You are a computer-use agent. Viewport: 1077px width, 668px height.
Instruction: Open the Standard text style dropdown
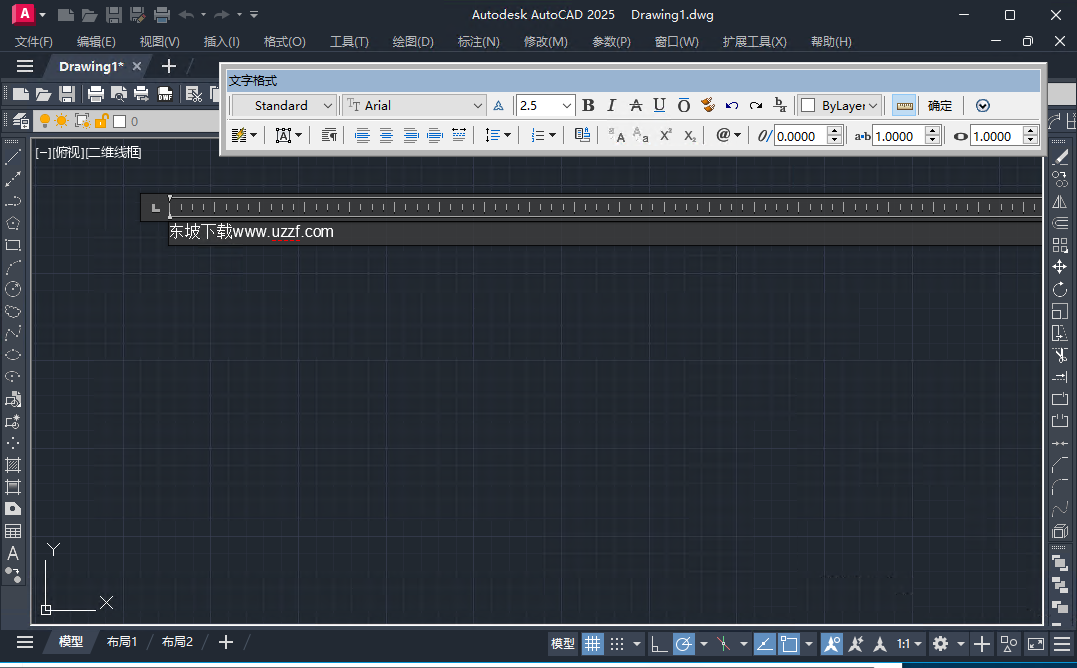coord(283,105)
